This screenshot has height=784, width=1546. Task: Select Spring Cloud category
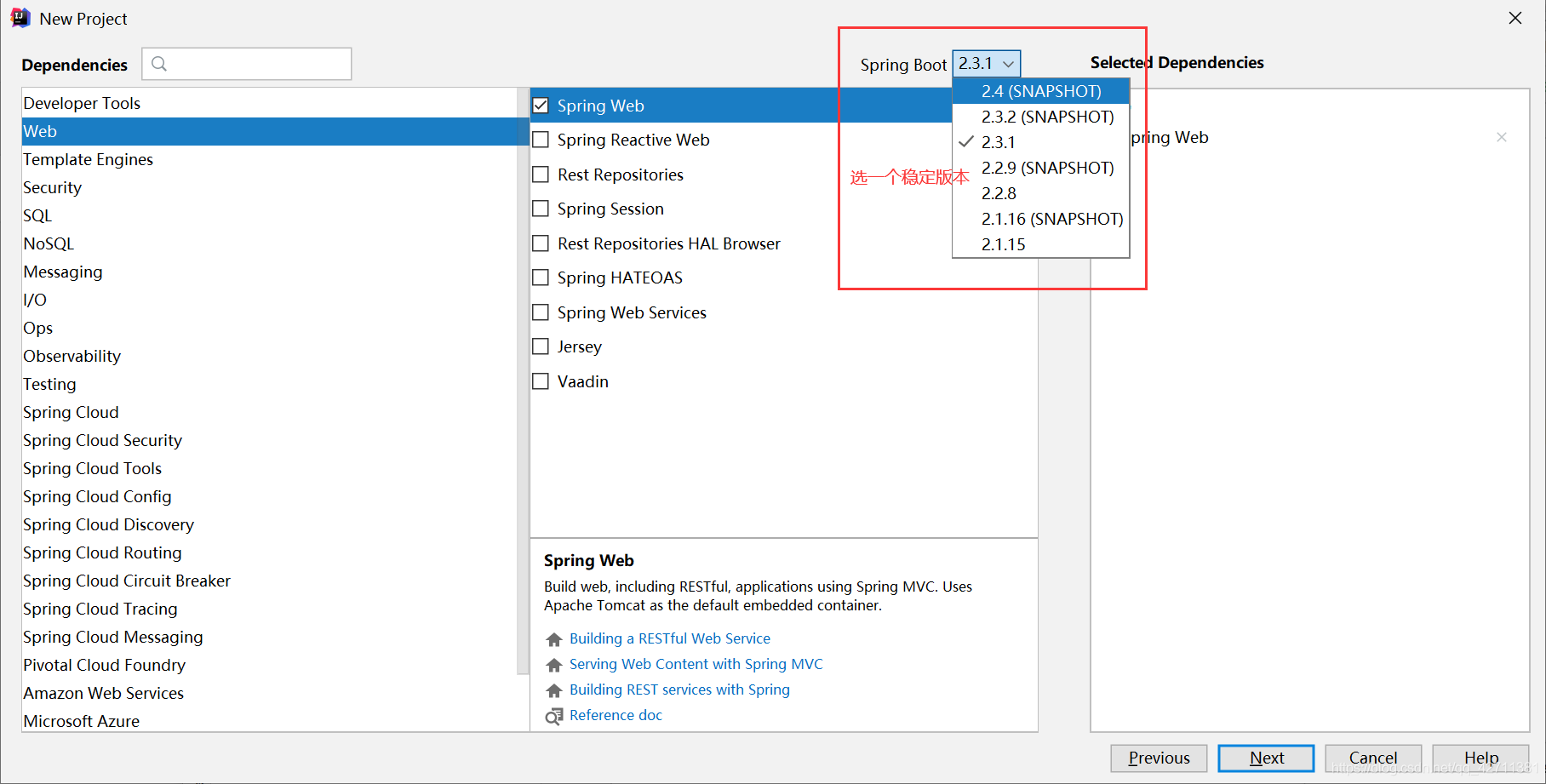pos(269,412)
